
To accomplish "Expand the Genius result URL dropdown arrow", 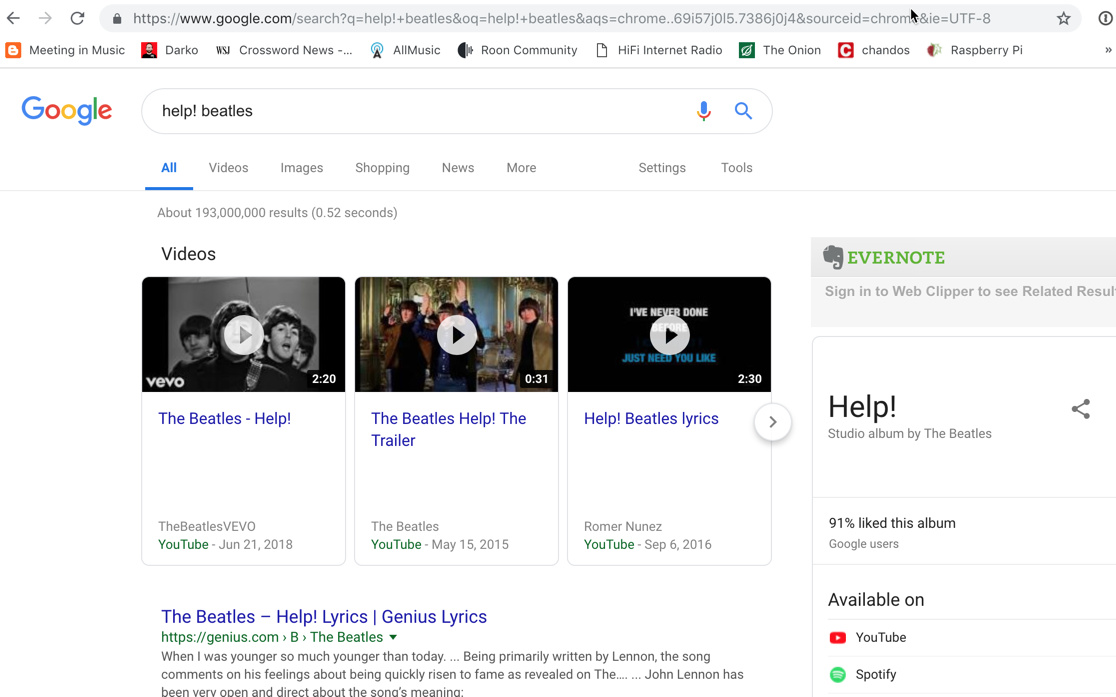I will tap(393, 637).
